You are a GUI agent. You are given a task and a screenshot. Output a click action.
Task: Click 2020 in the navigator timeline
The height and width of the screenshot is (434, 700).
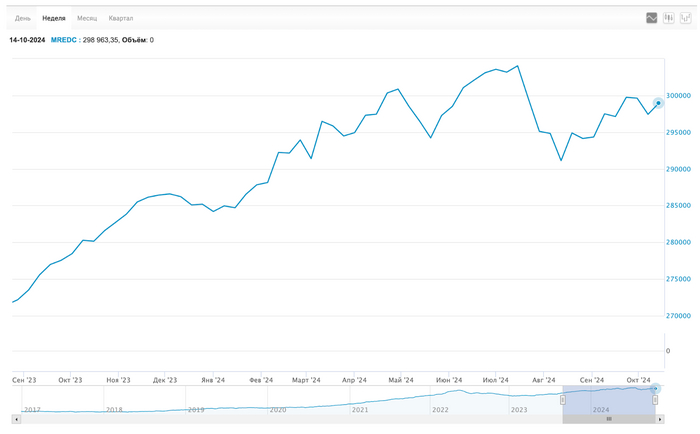pyautogui.click(x=277, y=410)
